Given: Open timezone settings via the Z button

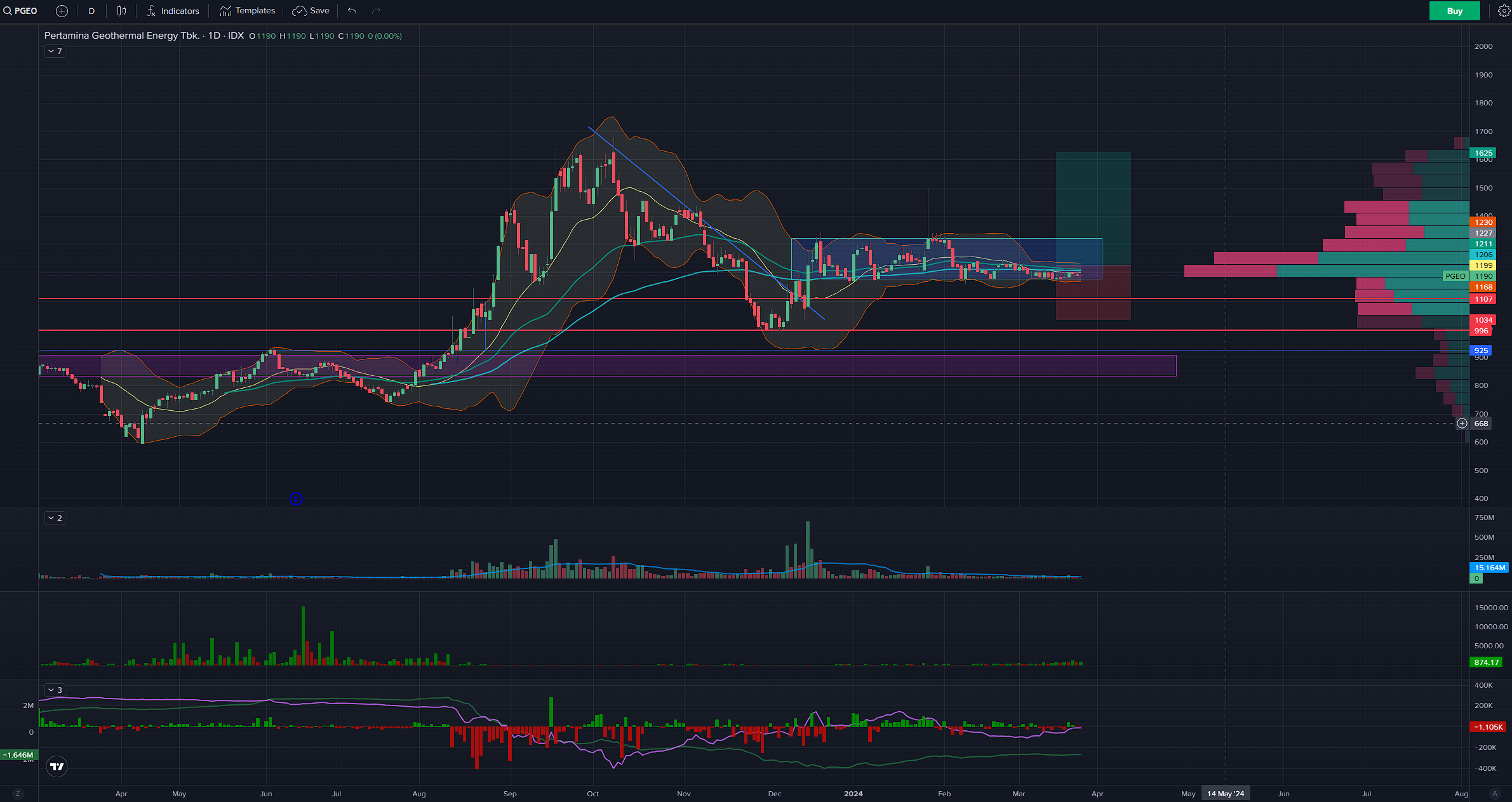Looking at the screenshot, I should 18,794.
